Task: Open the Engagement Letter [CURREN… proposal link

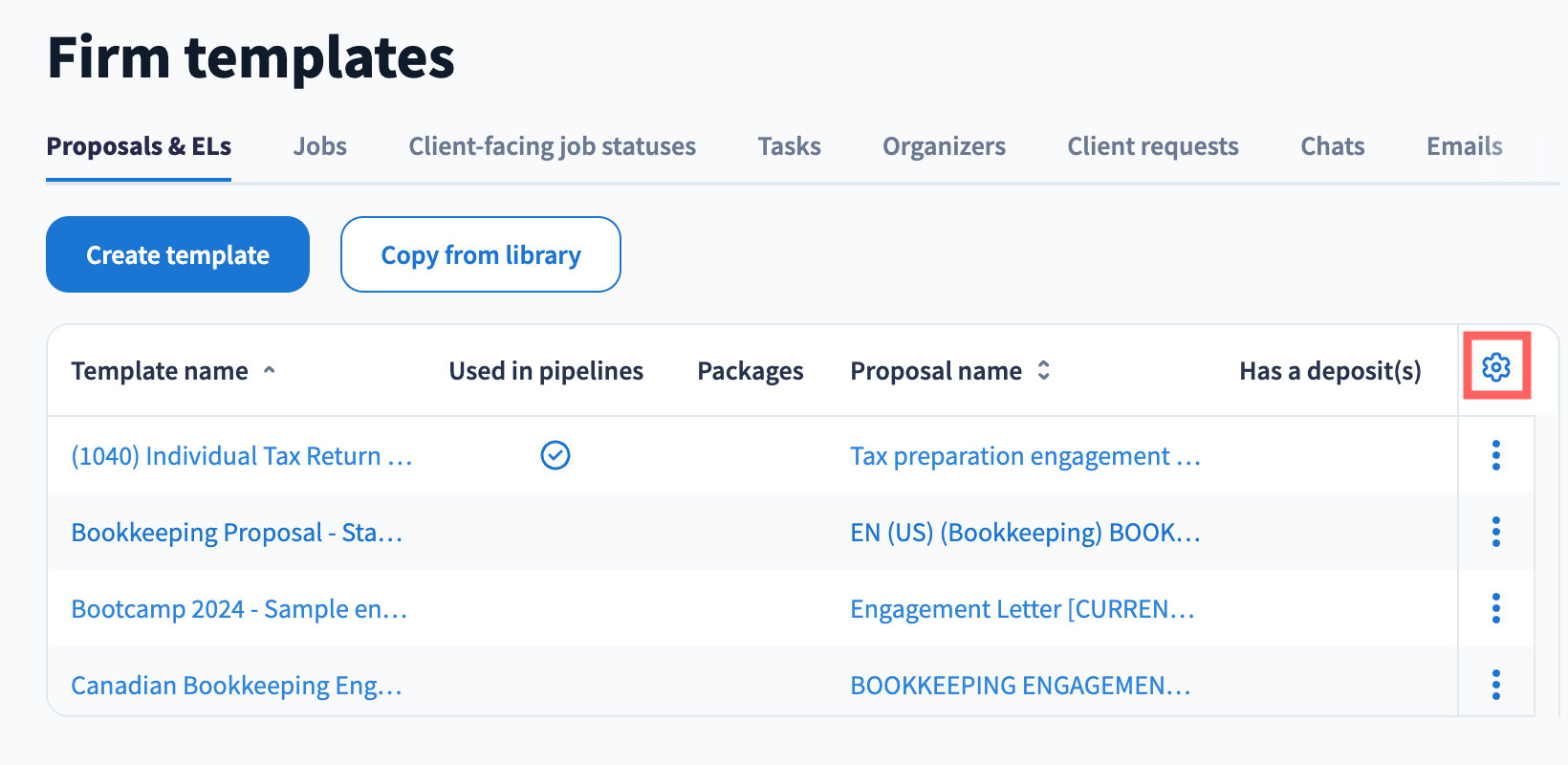Action: click(1021, 609)
